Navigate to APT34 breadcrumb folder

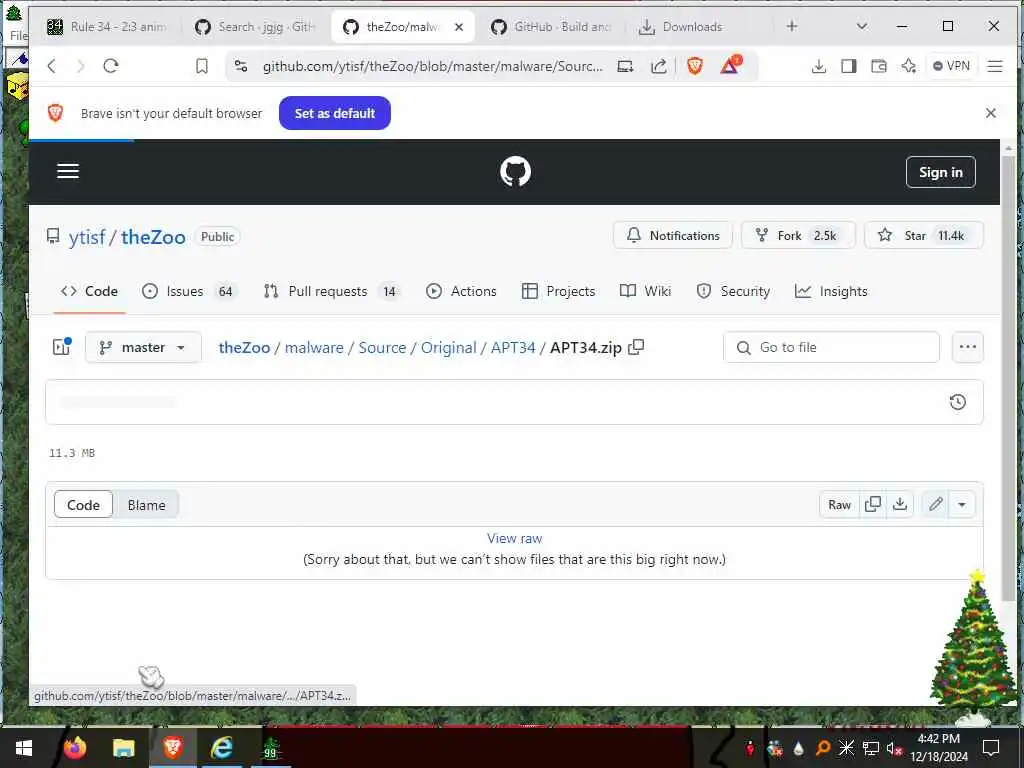[x=513, y=347]
